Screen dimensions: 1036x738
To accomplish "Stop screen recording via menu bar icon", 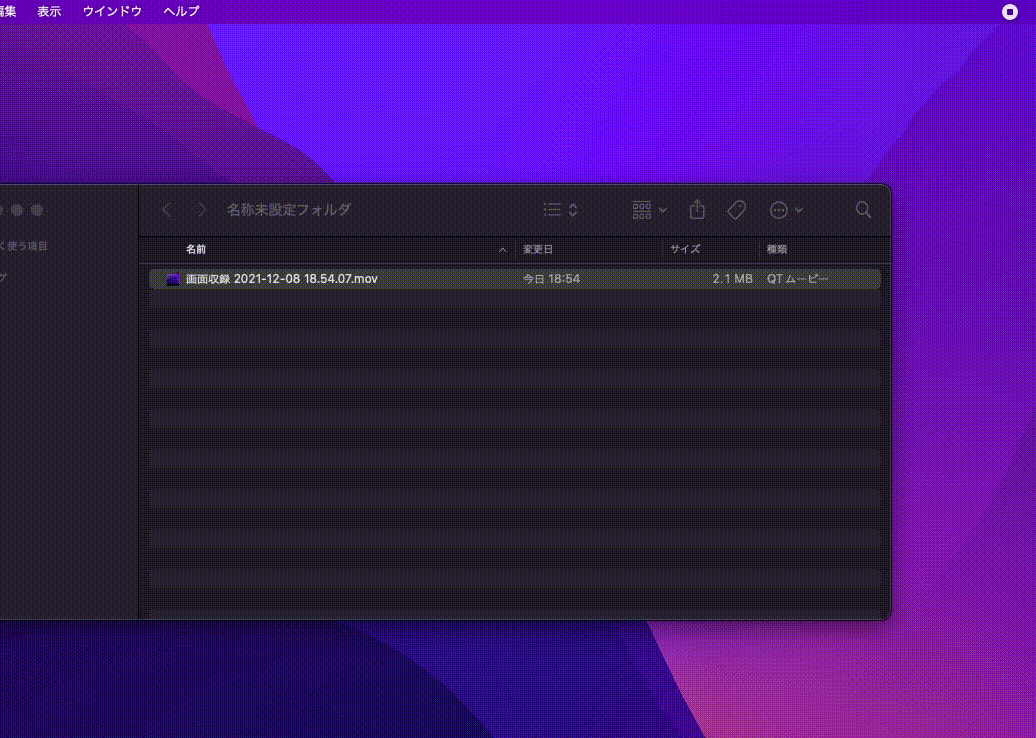I will click(x=1010, y=12).
